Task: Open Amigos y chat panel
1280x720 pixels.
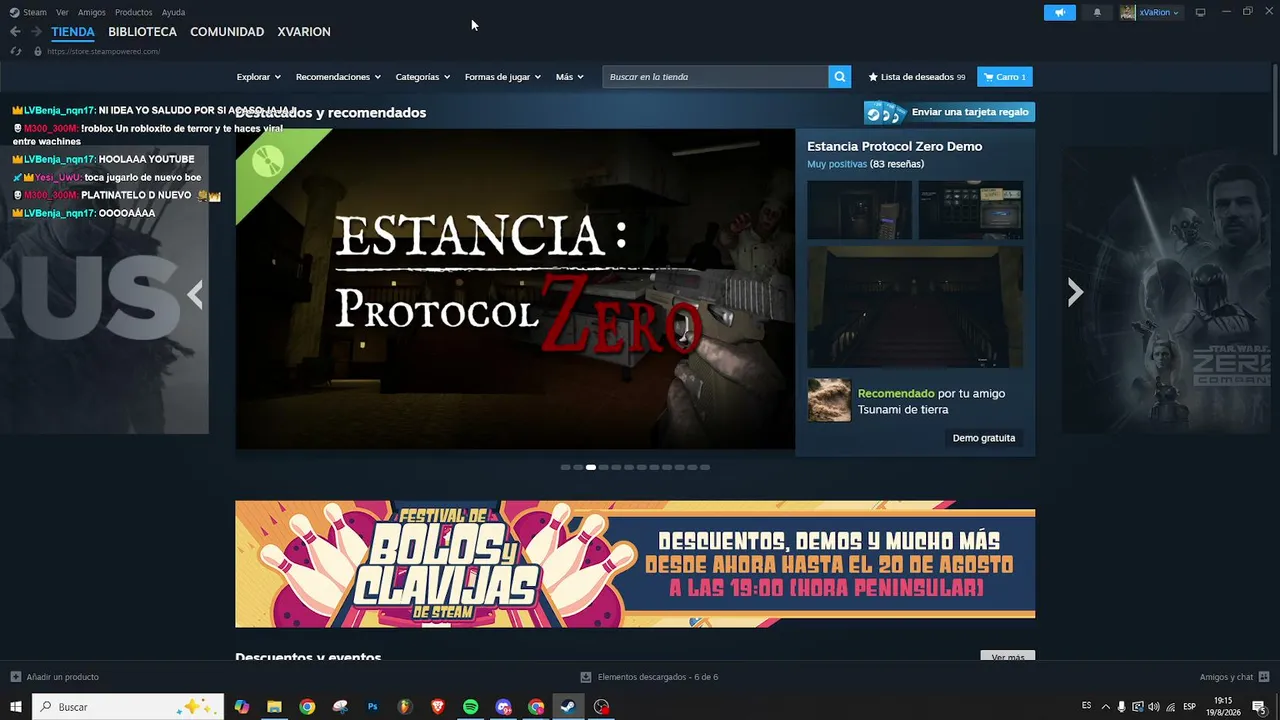Action: 1233,677
